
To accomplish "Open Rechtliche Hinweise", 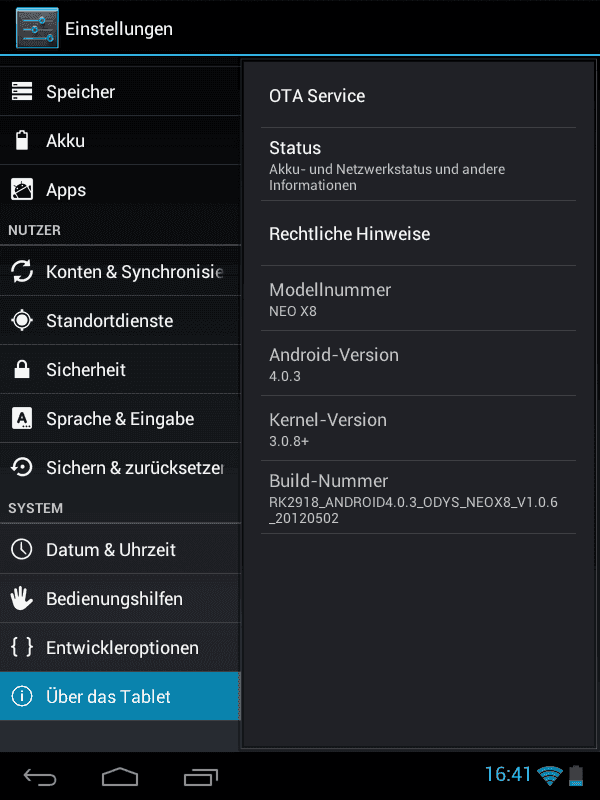I will pos(418,234).
